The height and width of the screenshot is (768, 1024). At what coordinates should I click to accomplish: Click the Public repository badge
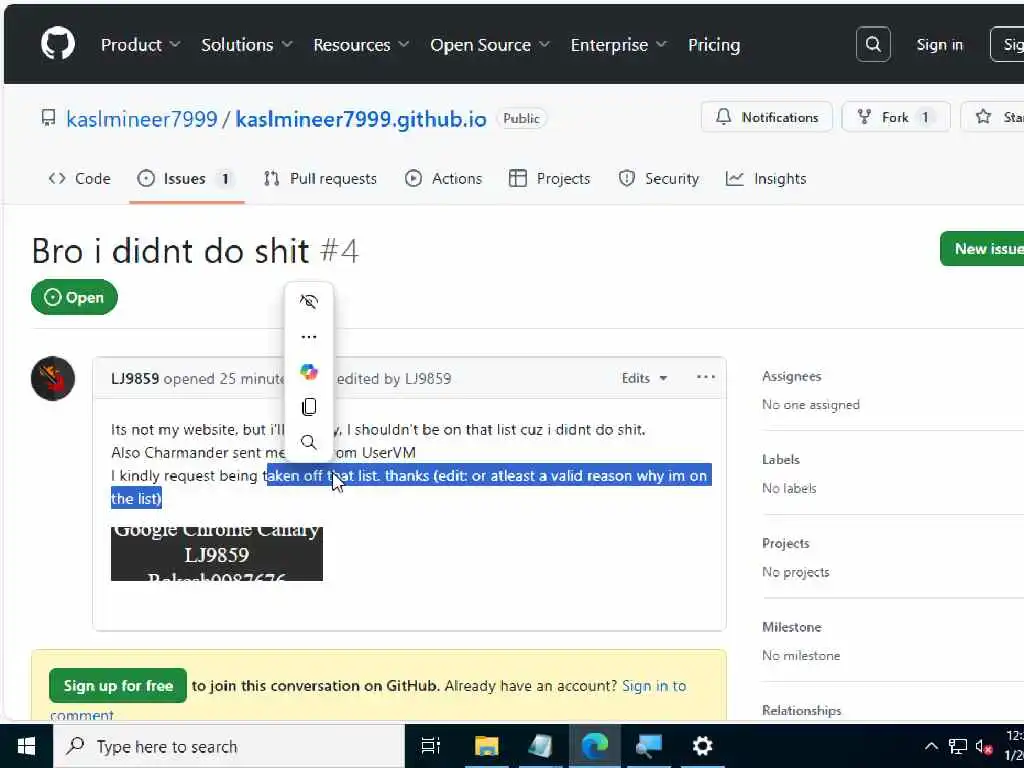[x=521, y=118]
